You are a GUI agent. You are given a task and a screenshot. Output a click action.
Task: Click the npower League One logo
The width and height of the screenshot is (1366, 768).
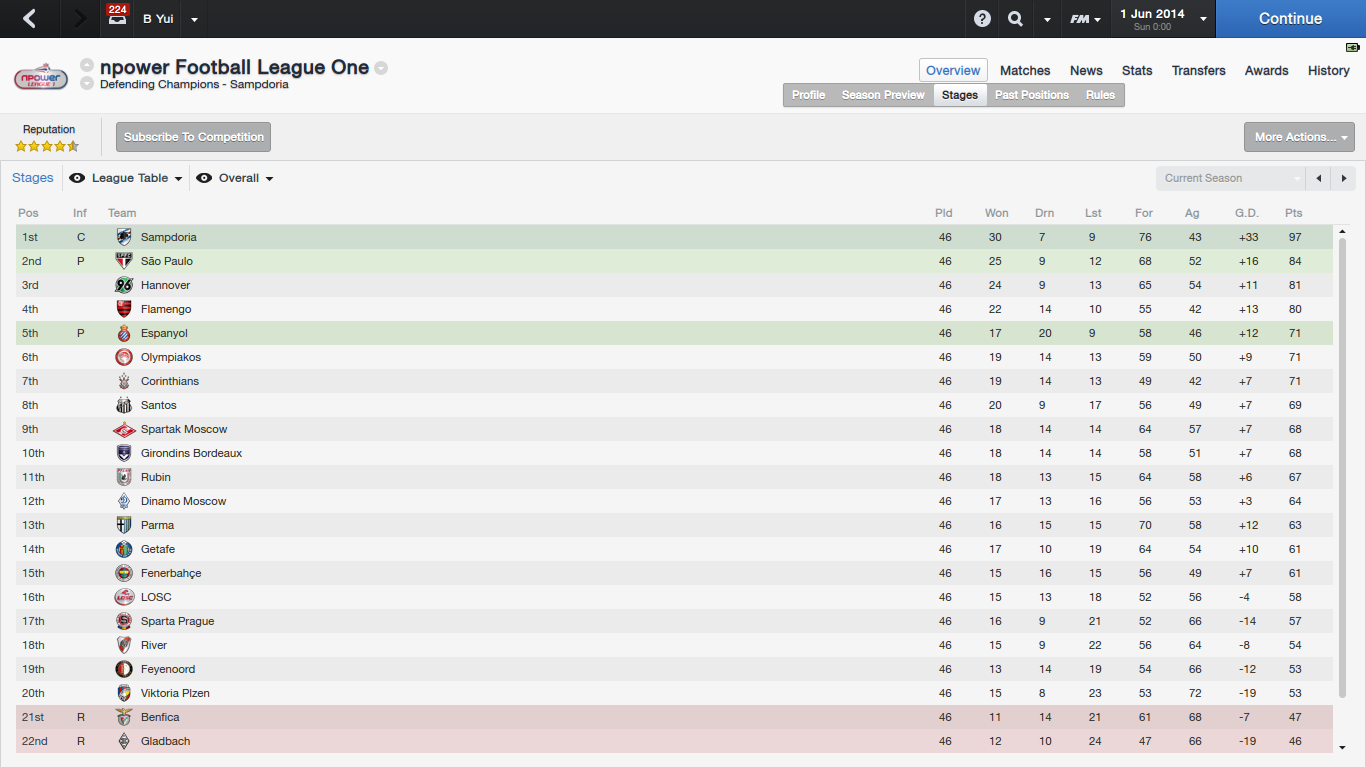(41, 78)
